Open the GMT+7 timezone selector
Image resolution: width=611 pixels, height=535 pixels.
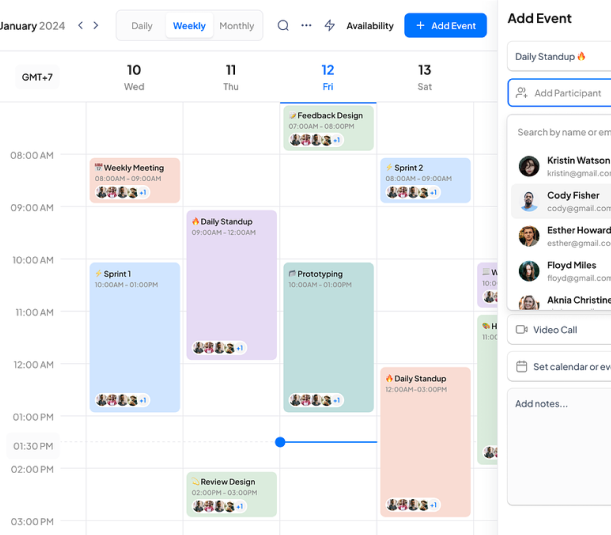coord(36,77)
